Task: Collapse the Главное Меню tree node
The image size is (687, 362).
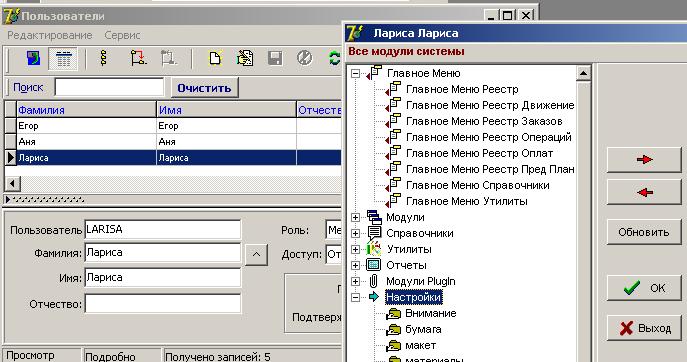Action: tap(355, 74)
